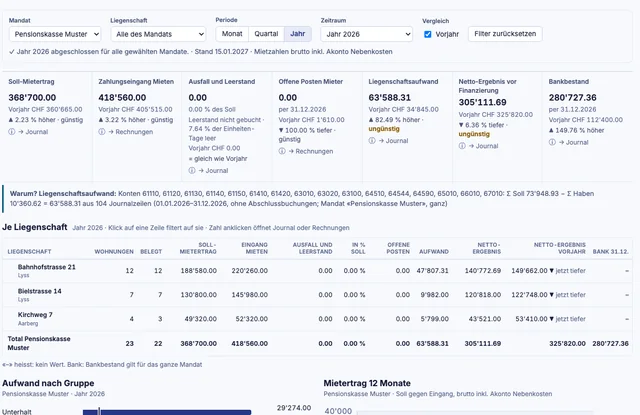Click Netto-Ergebnis 43'521.00 cell
The width and height of the screenshot is (640, 415).
pos(485,319)
